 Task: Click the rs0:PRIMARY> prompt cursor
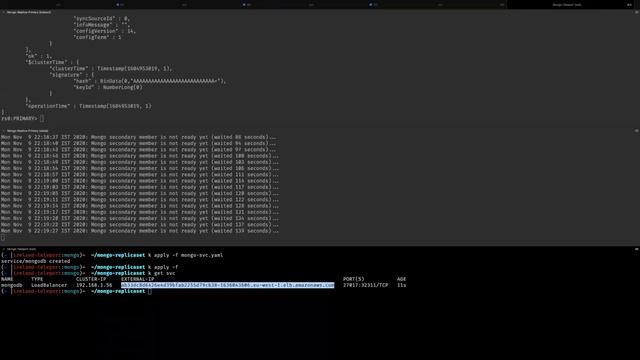pos(42,118)
